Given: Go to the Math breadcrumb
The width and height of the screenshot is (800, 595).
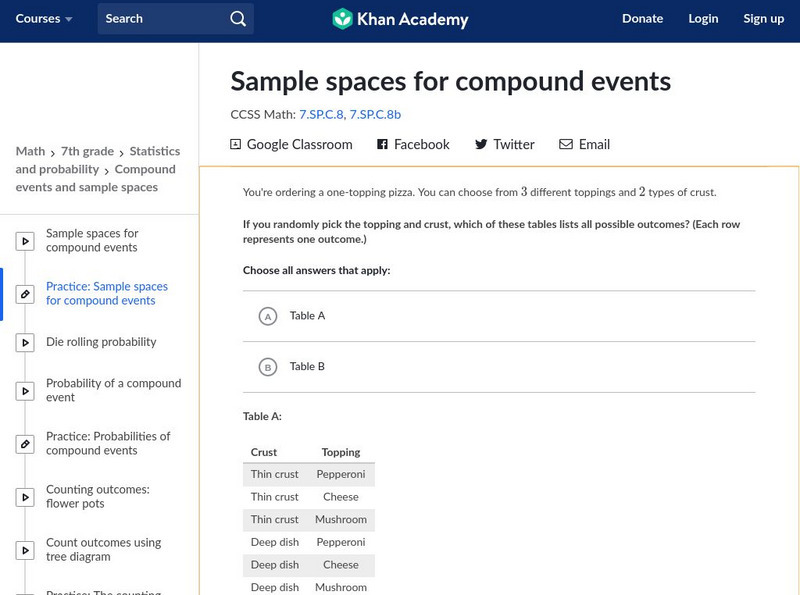Looking at the screenshot, I should click(x=30, y=151).
